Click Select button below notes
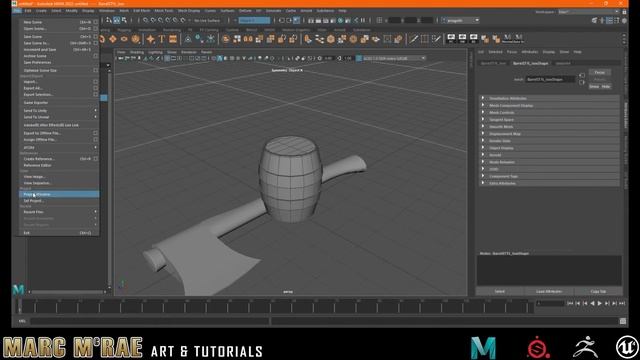640x360 pixels. pos(500,291)
